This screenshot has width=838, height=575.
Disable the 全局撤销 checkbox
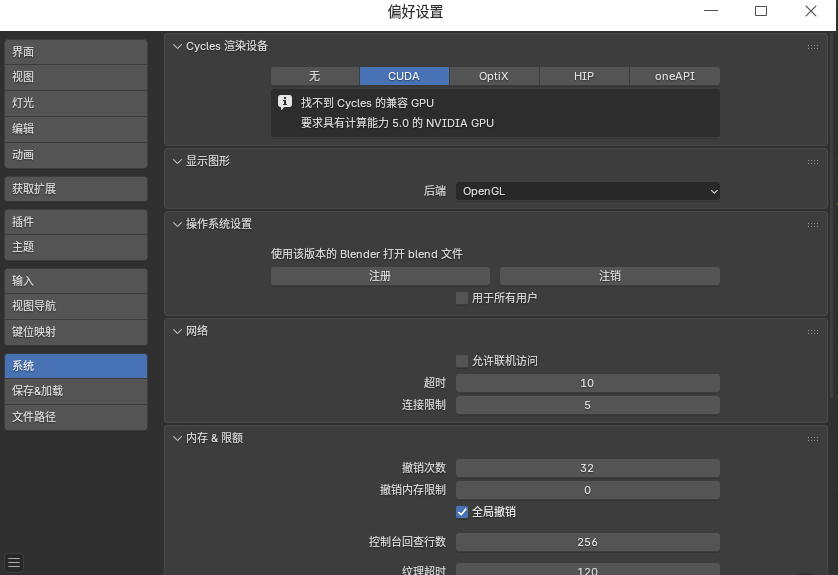462,512
